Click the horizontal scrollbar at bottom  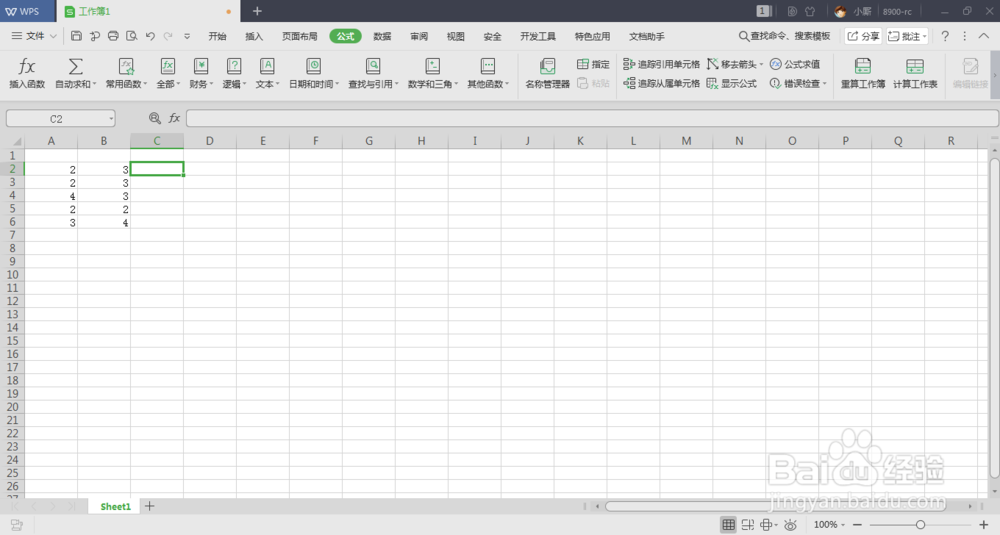[776, 506]
